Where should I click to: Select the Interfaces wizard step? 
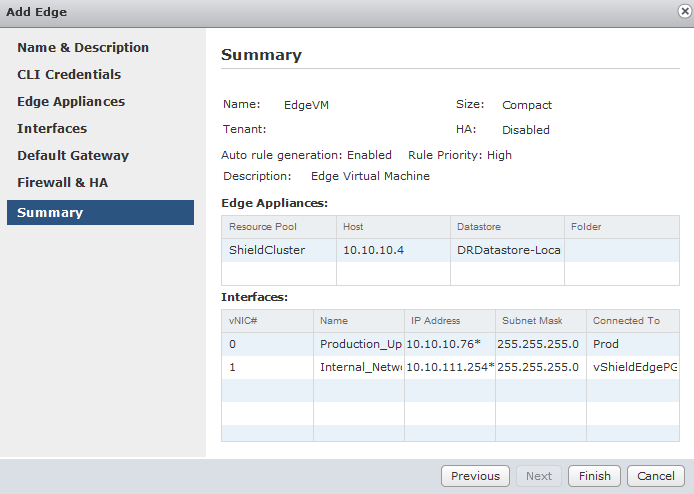coord(52,129)
